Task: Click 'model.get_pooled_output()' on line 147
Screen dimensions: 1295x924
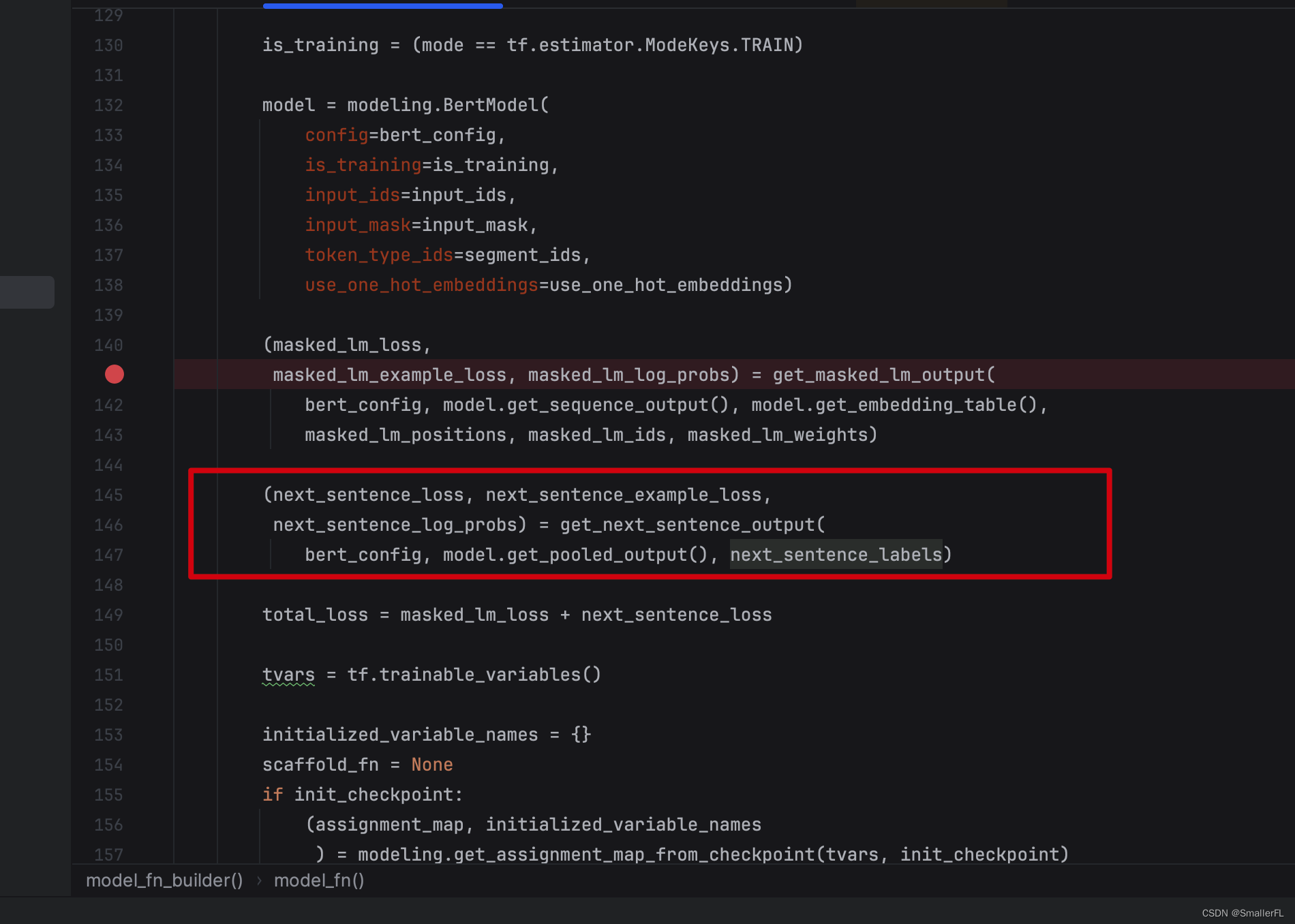Action: click(575, 555)
